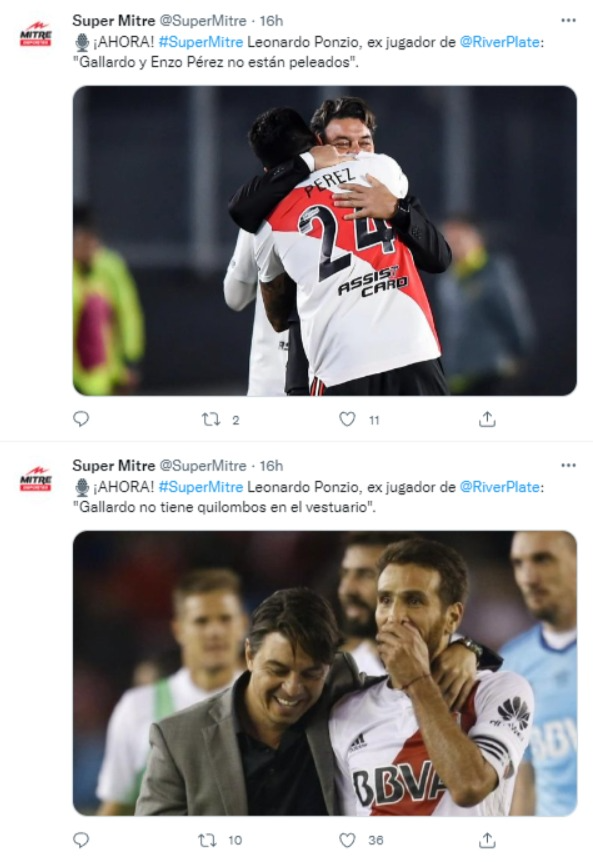Screen dimensions: 593x862
Task: Reply to the Enzo Pérez tweet
Action: pos(81,419)
